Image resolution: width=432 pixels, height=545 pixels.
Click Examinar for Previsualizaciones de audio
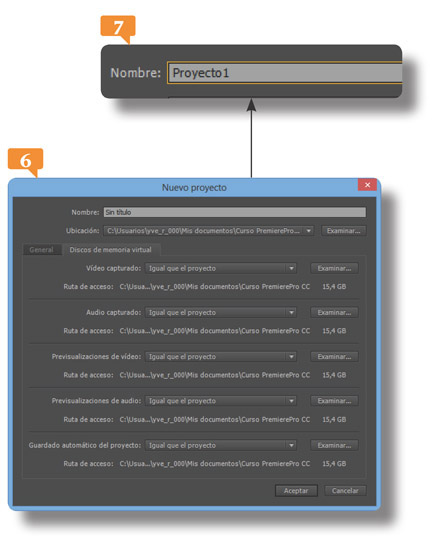(334, 401)
